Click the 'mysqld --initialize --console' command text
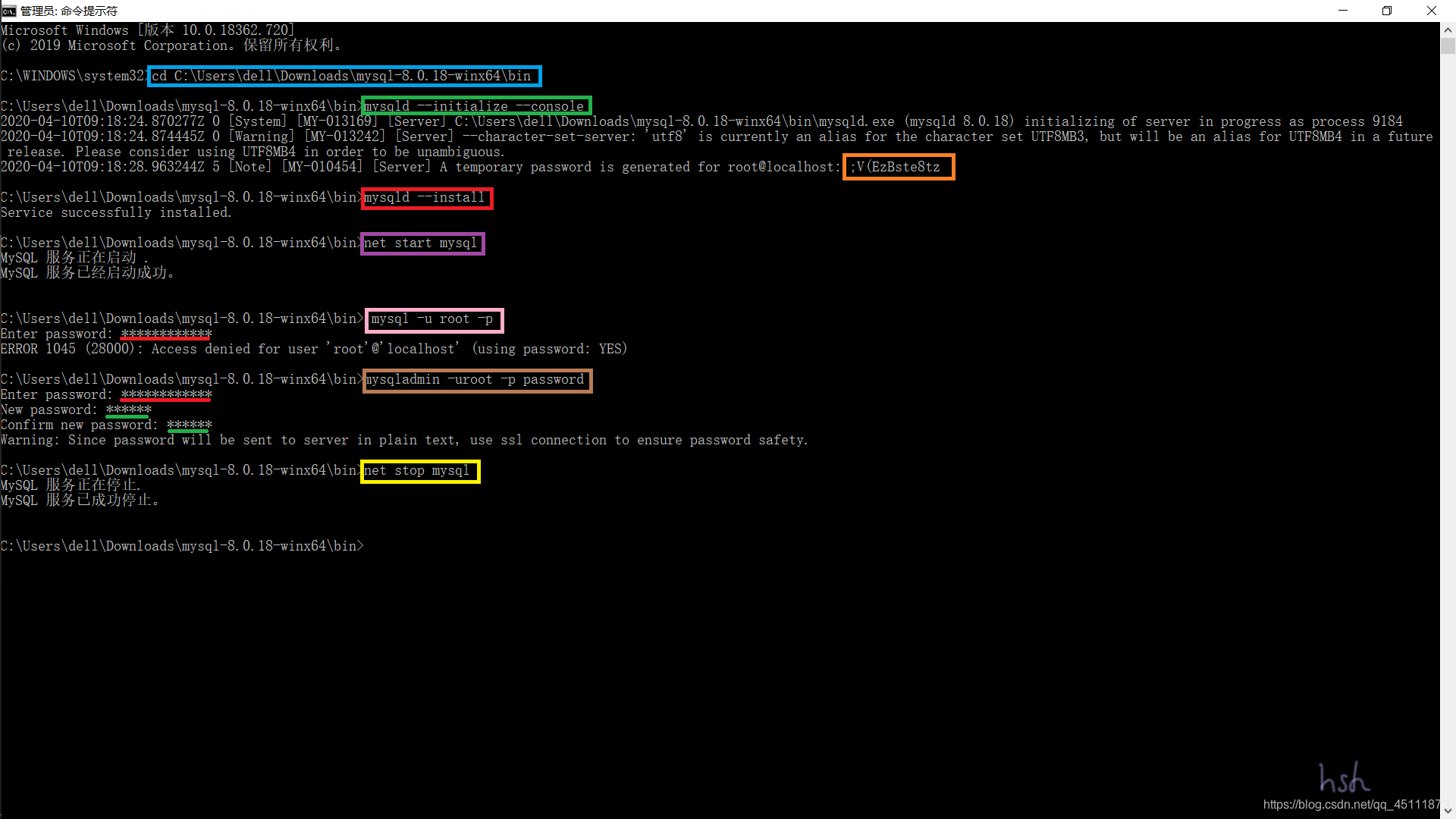This screenshot has width=1456, height=819. coord(474,106)
